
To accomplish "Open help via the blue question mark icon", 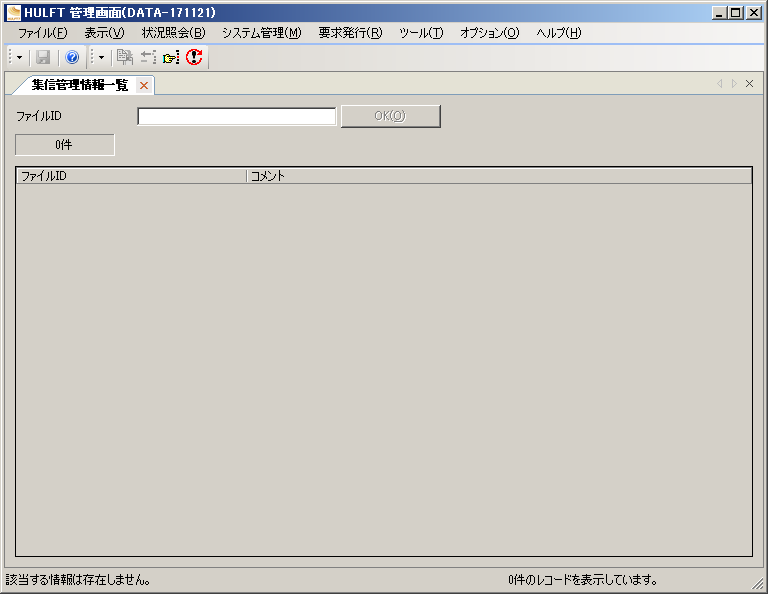I will (72, 57).
